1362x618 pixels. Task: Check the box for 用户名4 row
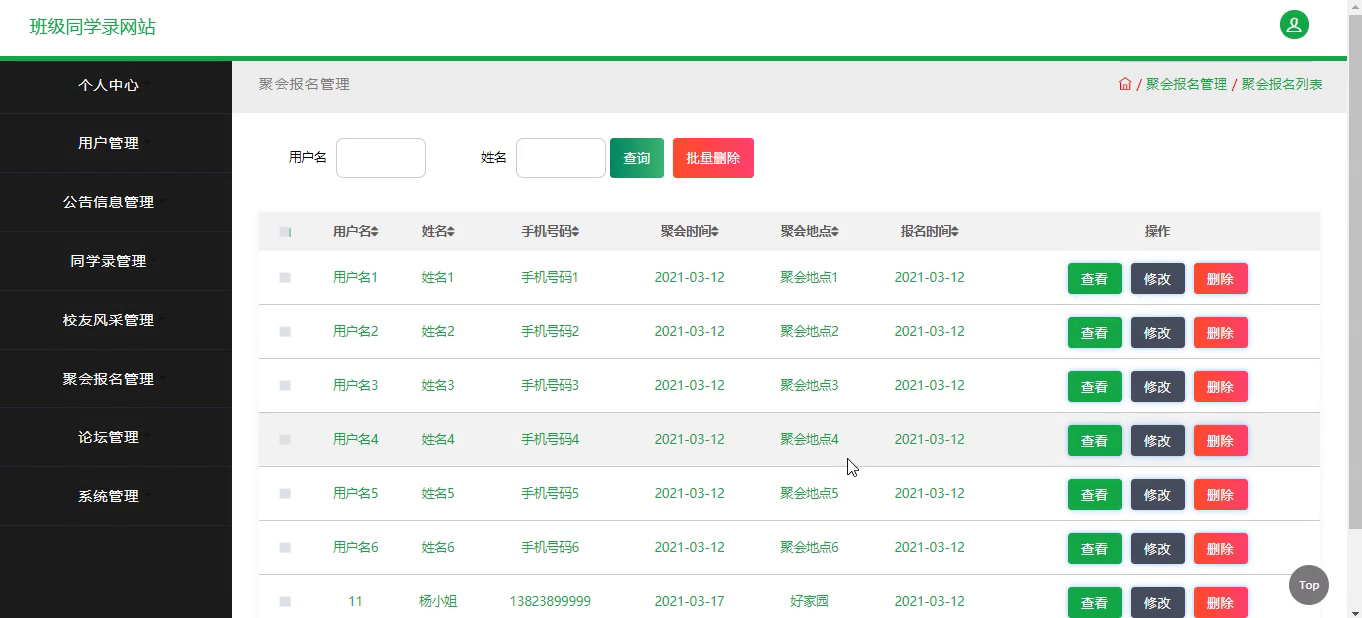(x=285, y=440)
